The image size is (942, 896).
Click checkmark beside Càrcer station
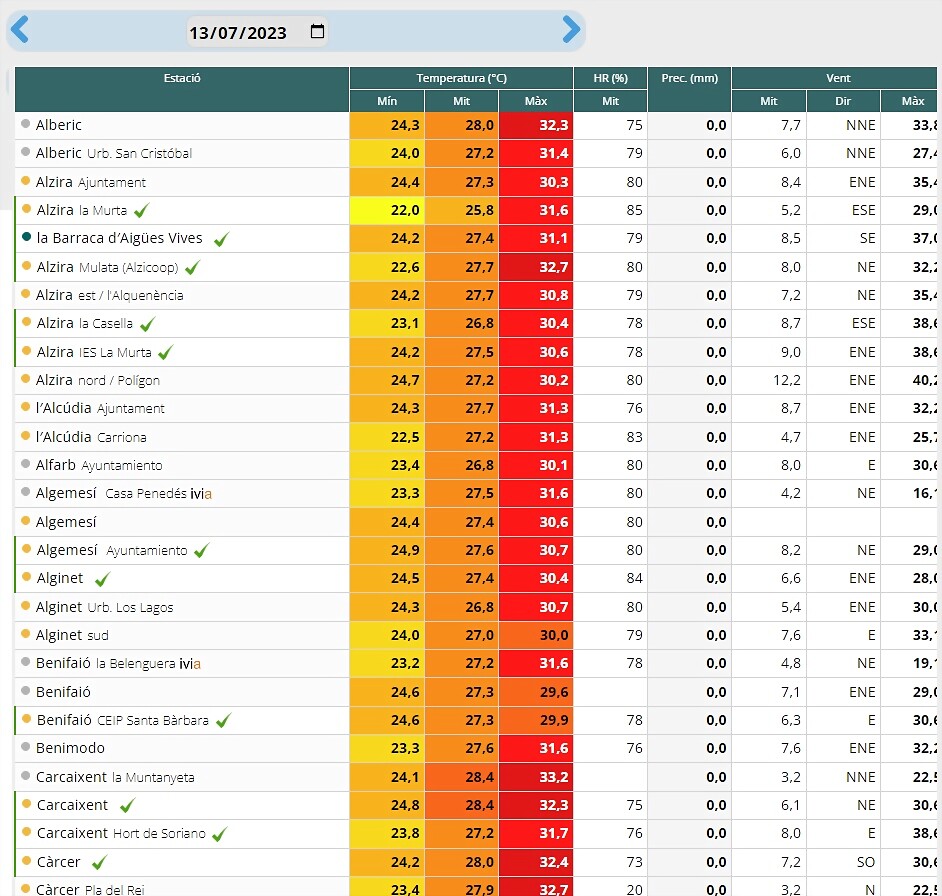(99, 862)
